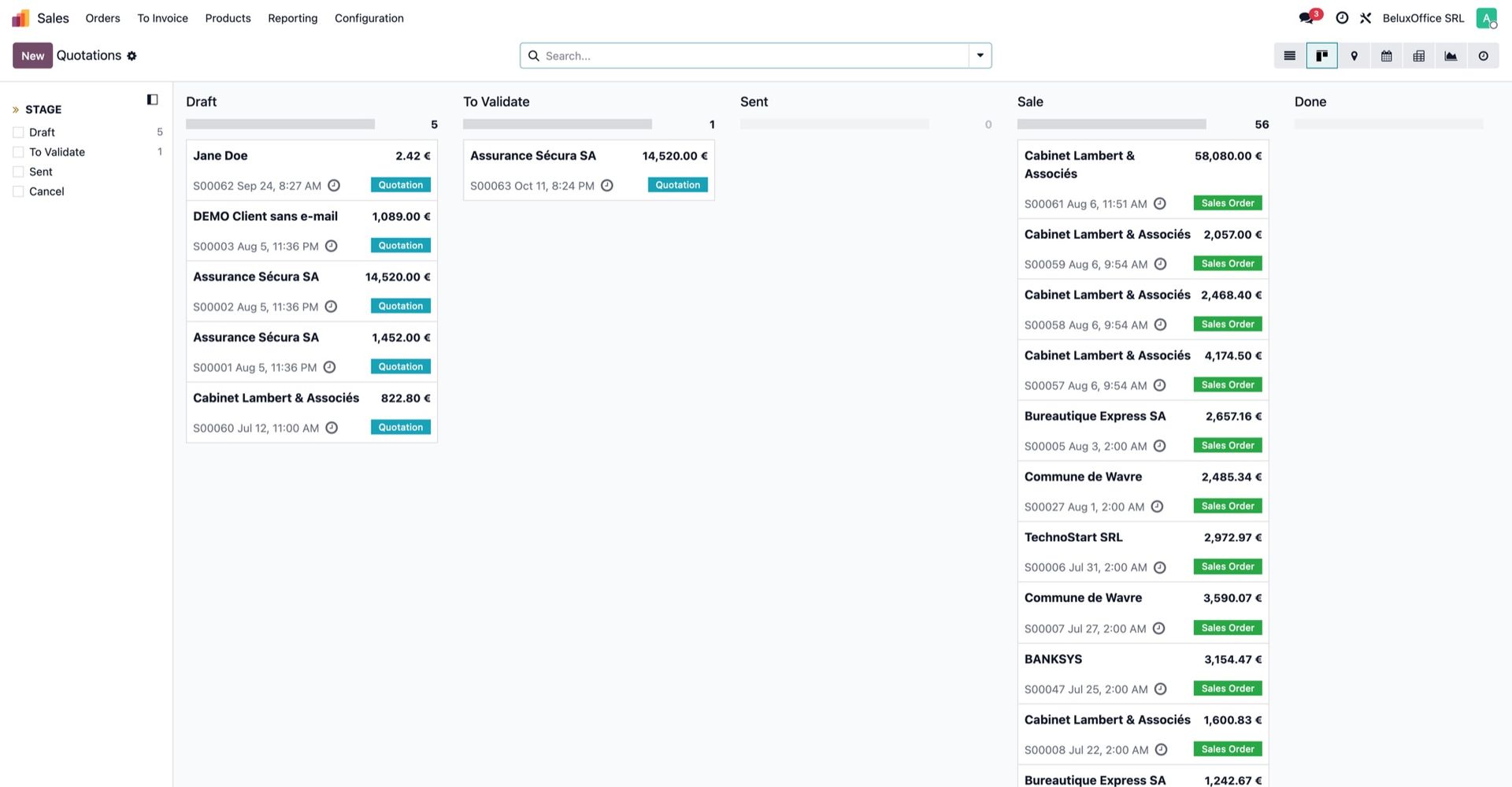Open activity clock on Jane Doe quotation
The height and width of the screenshot is (787, 1512).
point(334,186)
